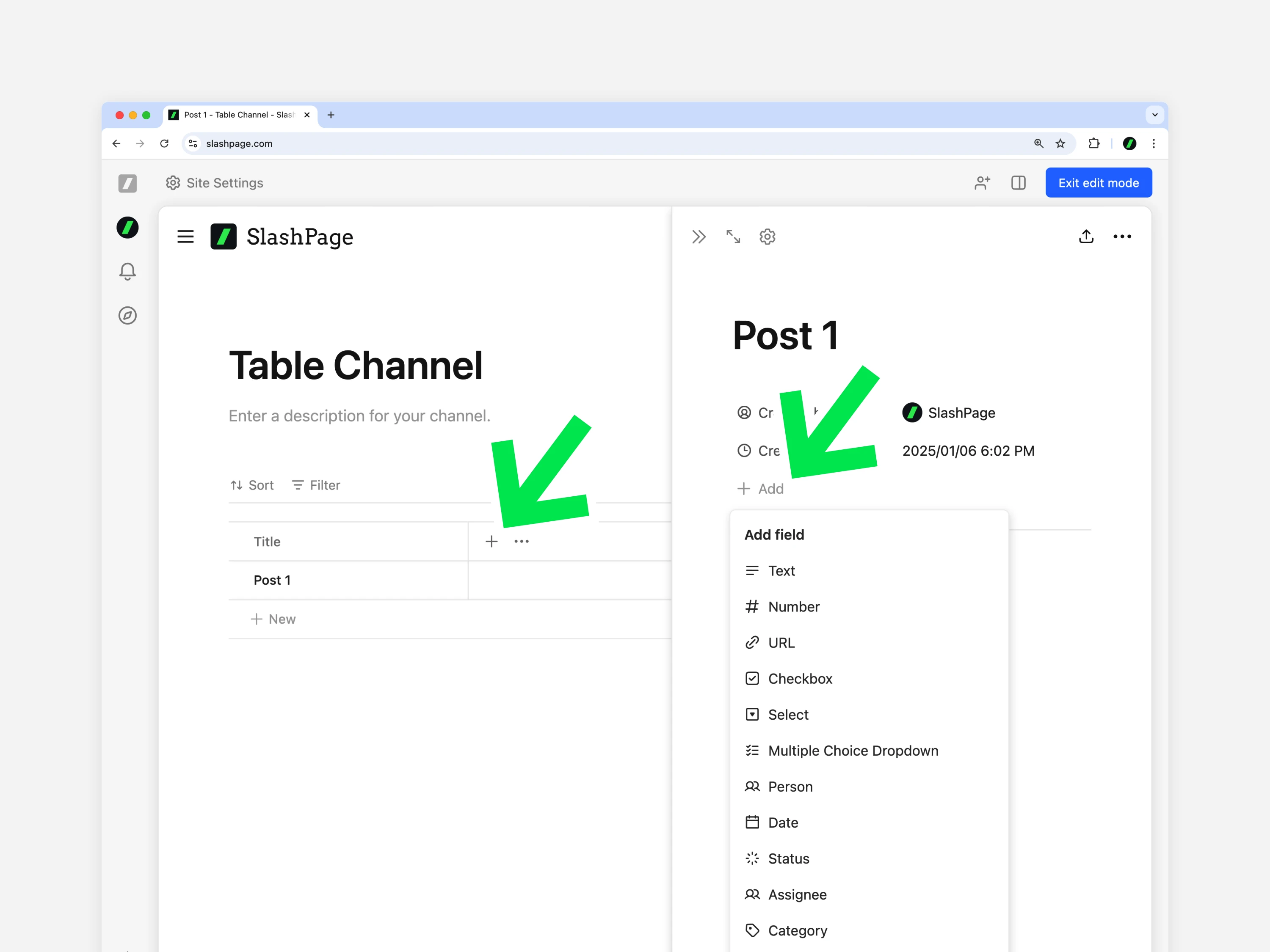Add a new table column with plus
The image size is (1270, 952).
pyautogui.click(x=491, y=541)
